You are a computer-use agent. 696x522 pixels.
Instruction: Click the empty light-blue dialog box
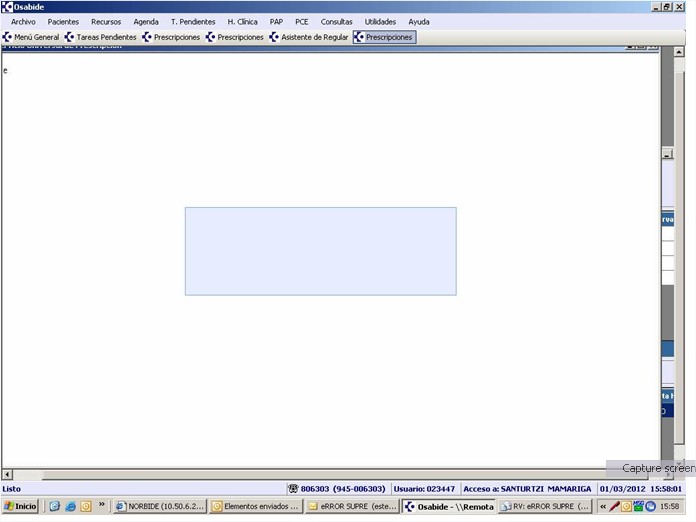click(x=320, y=251)
